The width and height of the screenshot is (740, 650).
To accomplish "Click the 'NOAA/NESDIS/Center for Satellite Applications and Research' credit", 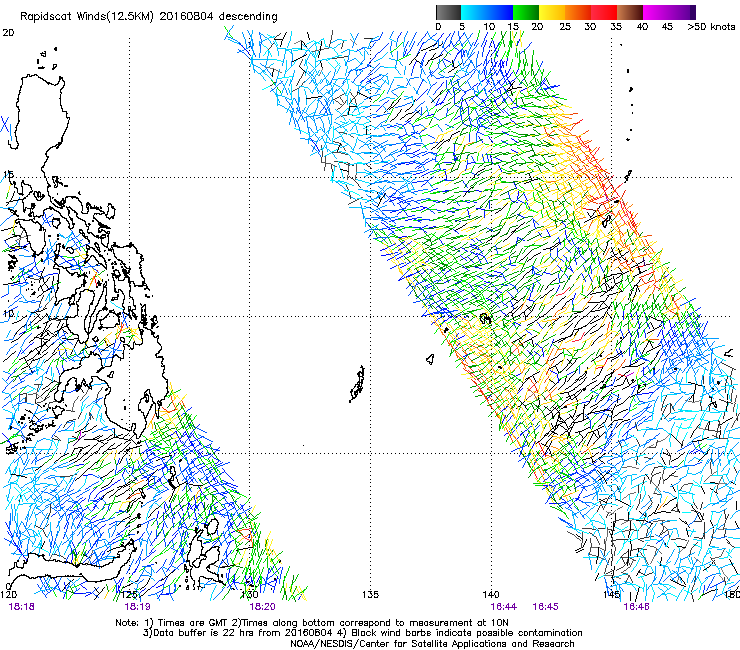I will click(432, 644).
